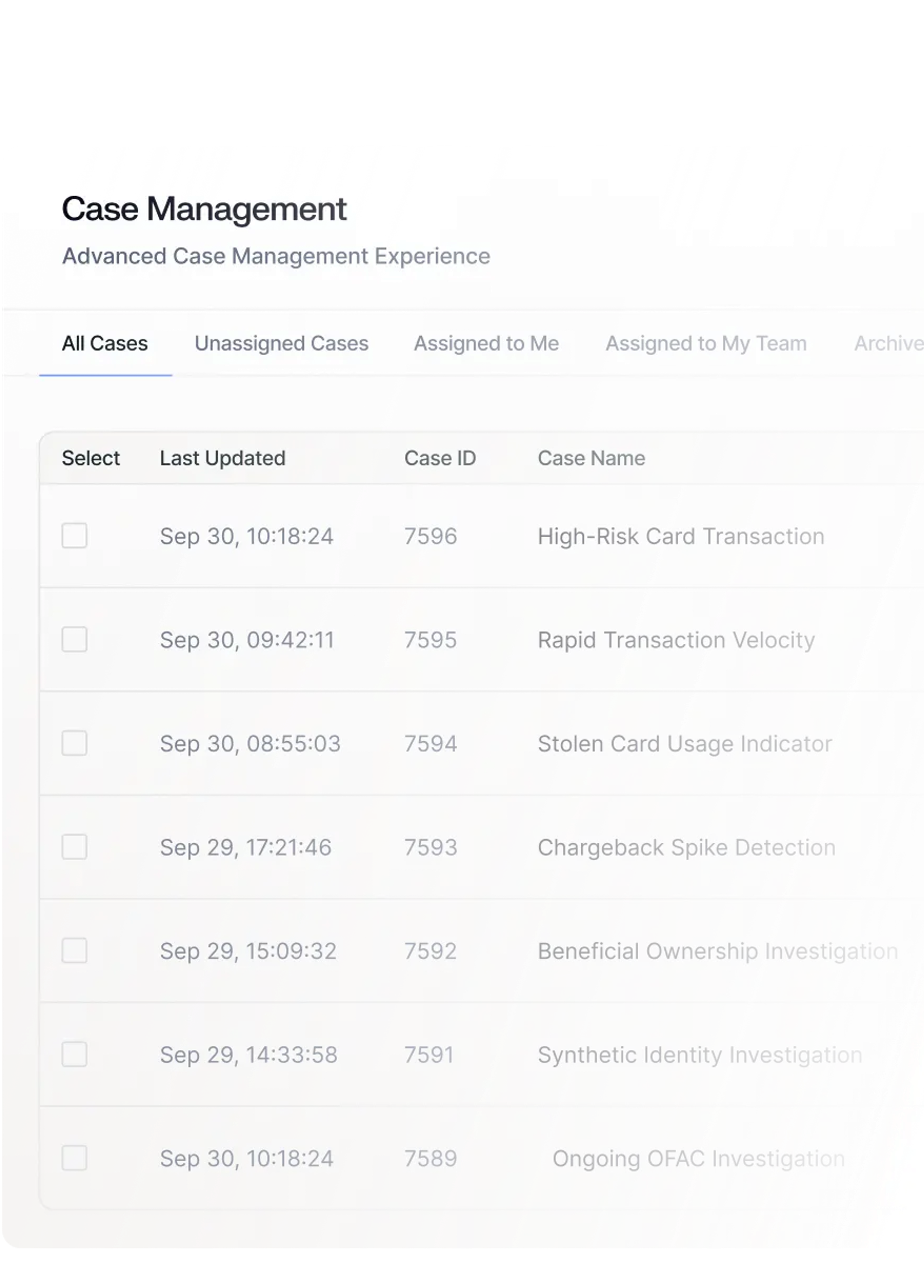The image size is (924, 1288).
Task: Open the partially visible Archive tab
Action: point(889,344)
